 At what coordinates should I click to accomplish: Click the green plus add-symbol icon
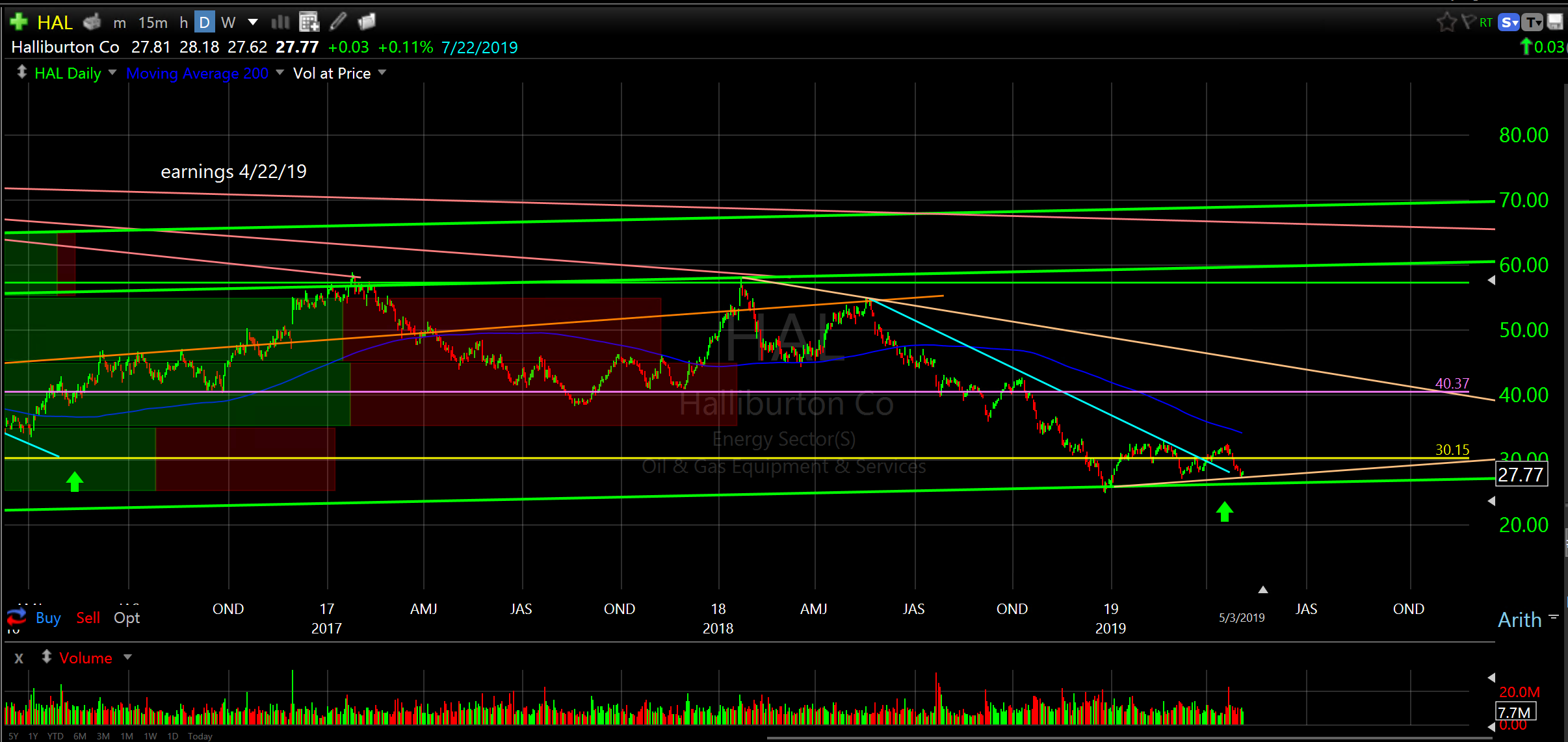[19, 22]
